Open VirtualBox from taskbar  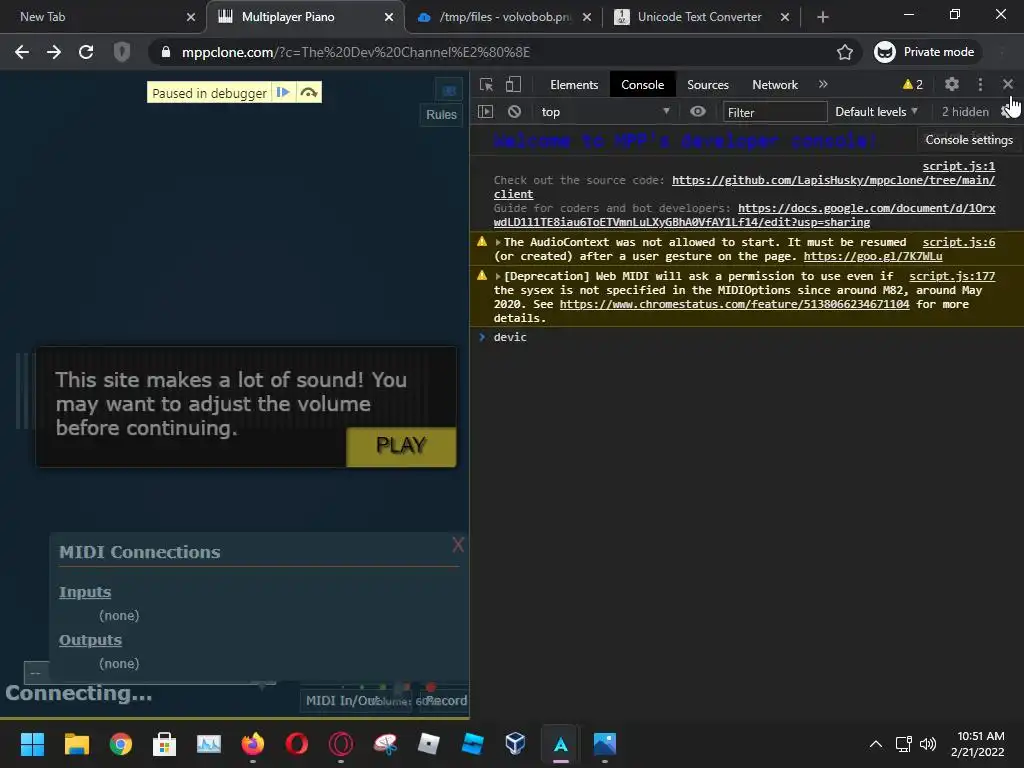[x=515, y=744]
